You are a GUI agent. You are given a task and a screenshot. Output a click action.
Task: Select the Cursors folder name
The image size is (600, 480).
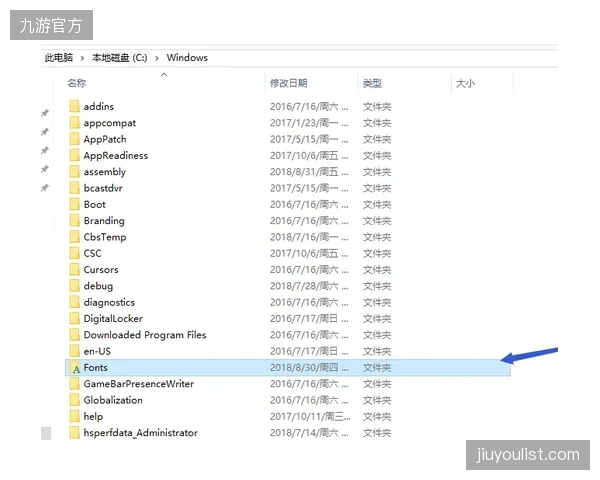[x=101, y=269]
